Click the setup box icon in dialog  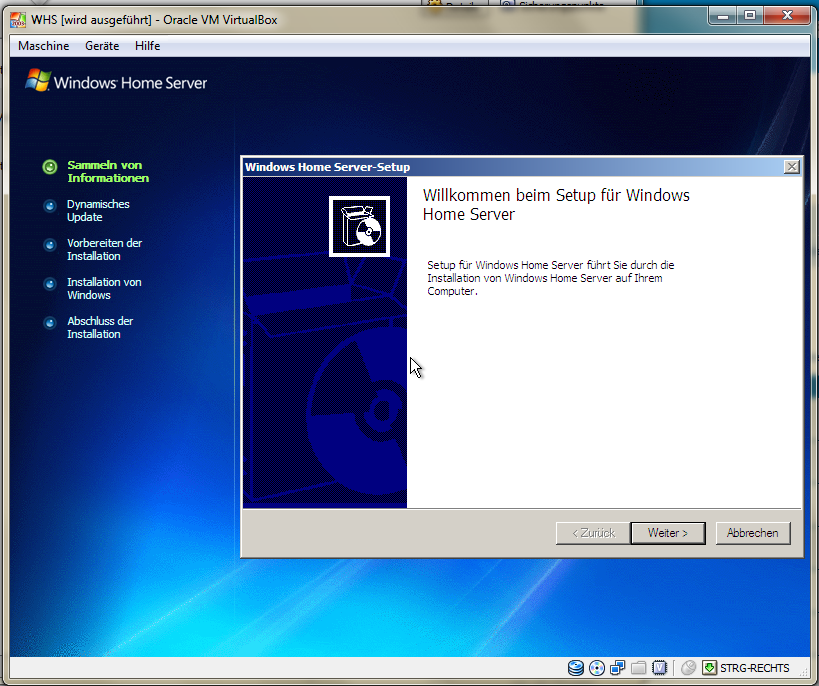[359, 226]
